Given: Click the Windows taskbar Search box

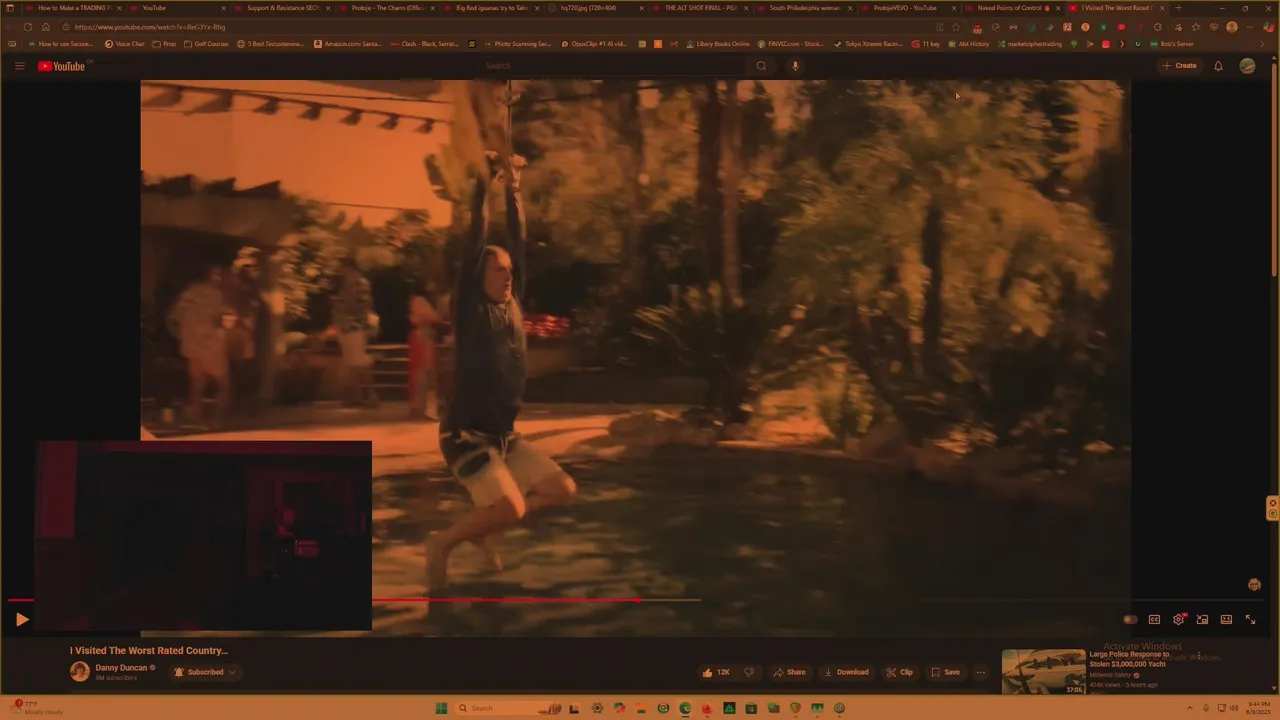Looking at the screenshot, I should point(508,708).
